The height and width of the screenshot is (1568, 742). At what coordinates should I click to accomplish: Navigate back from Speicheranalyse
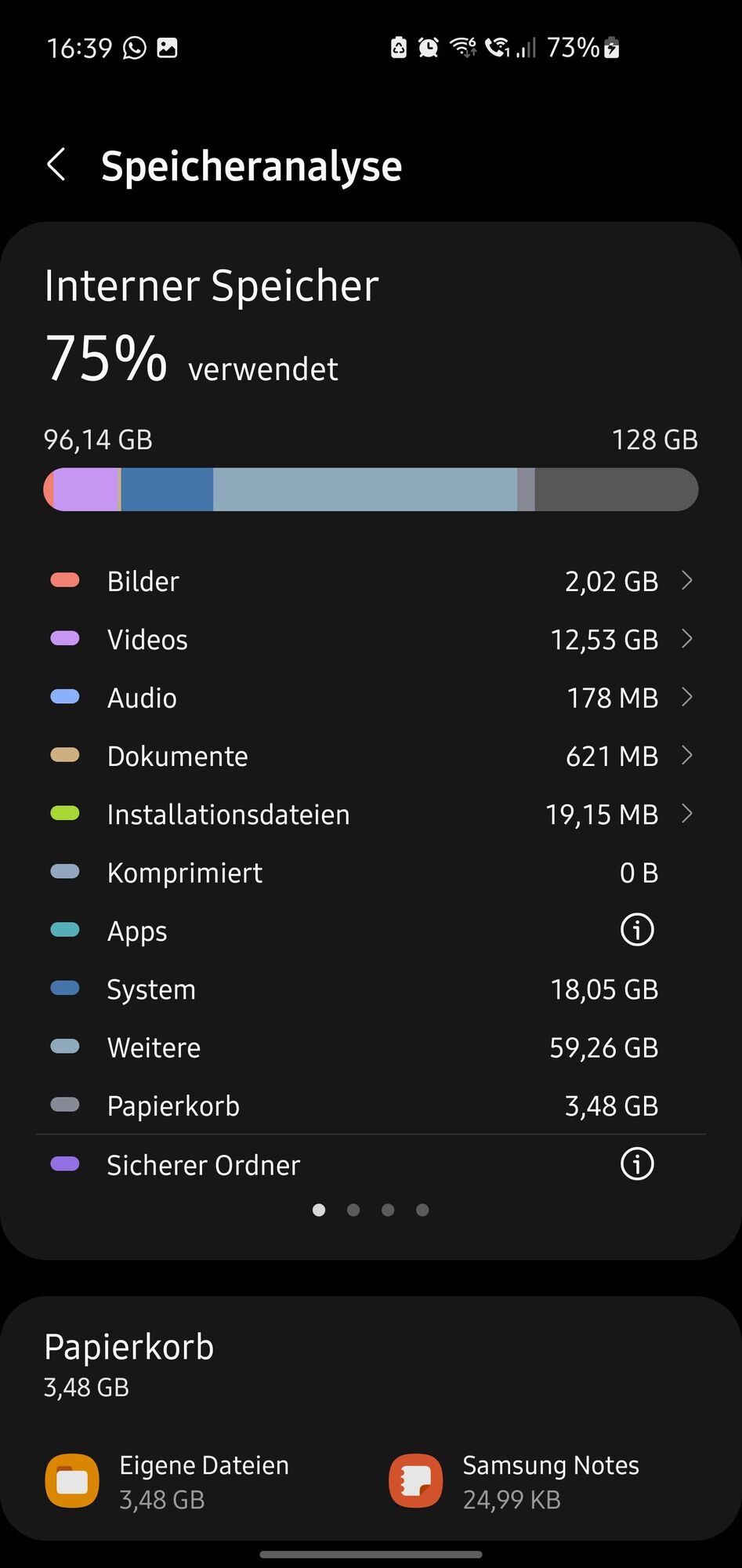[x=56, y=165]
